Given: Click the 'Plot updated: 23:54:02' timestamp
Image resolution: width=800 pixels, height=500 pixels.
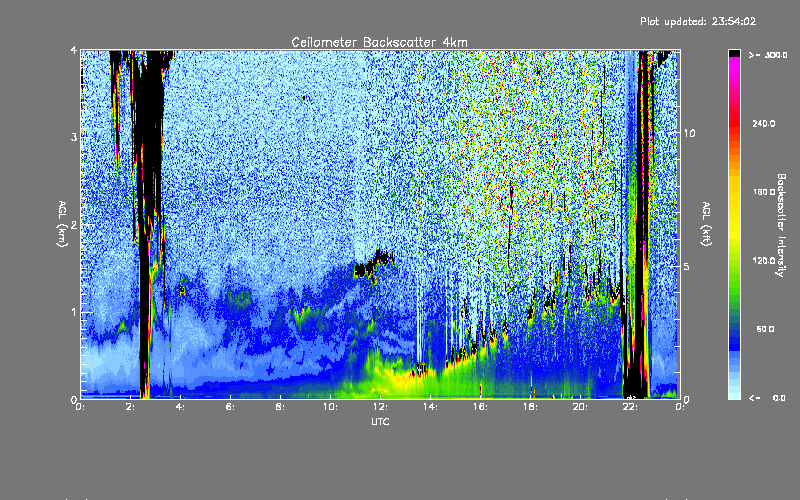Looking at the screenshot, I should pos(698,21).
